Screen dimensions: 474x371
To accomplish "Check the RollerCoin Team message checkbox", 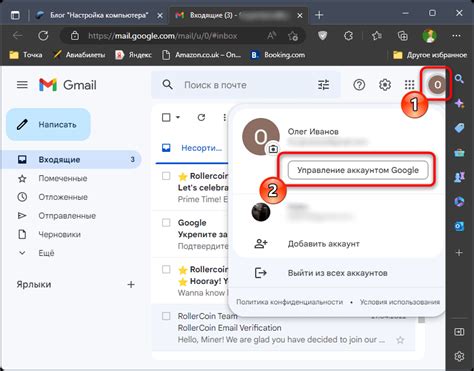I will [166, 316].
